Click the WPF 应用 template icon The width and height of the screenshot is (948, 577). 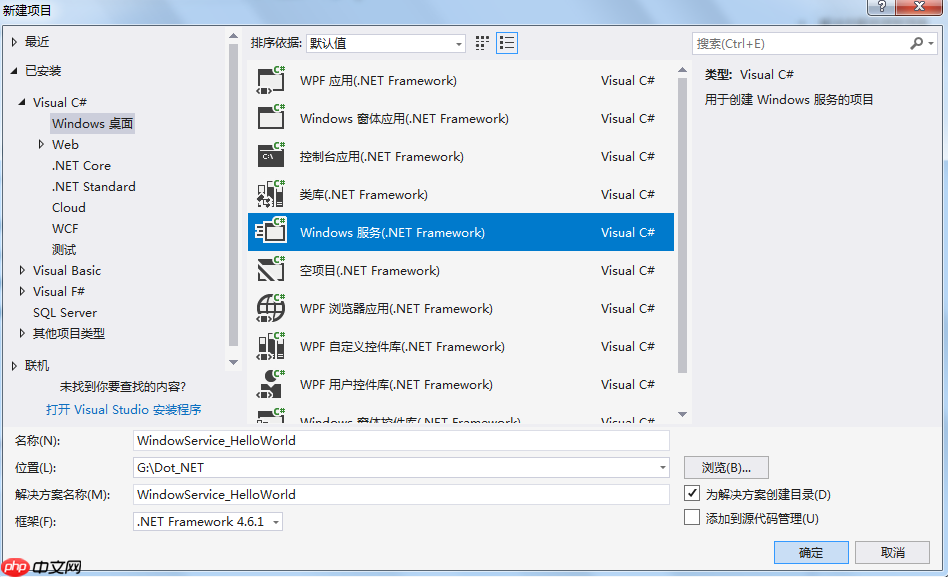tap(270, 80)
